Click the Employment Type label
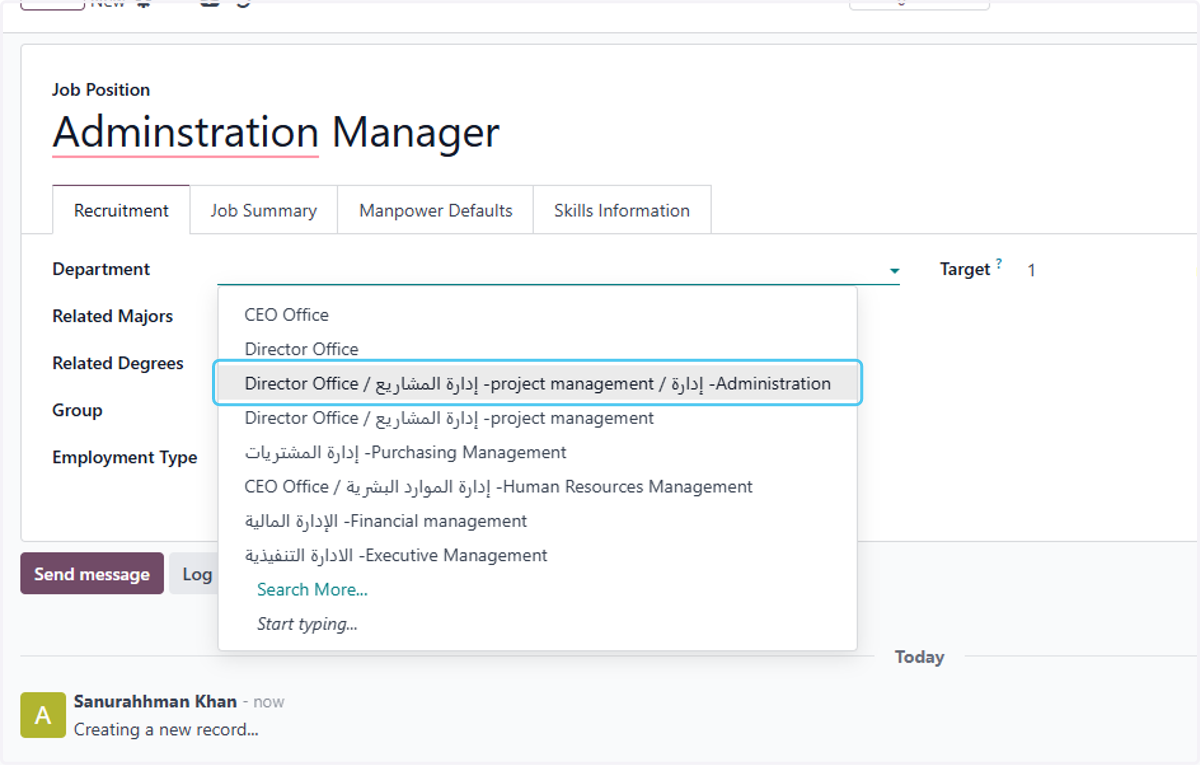1200x765 pixels. pyautogui.click(x=125, y=457)
